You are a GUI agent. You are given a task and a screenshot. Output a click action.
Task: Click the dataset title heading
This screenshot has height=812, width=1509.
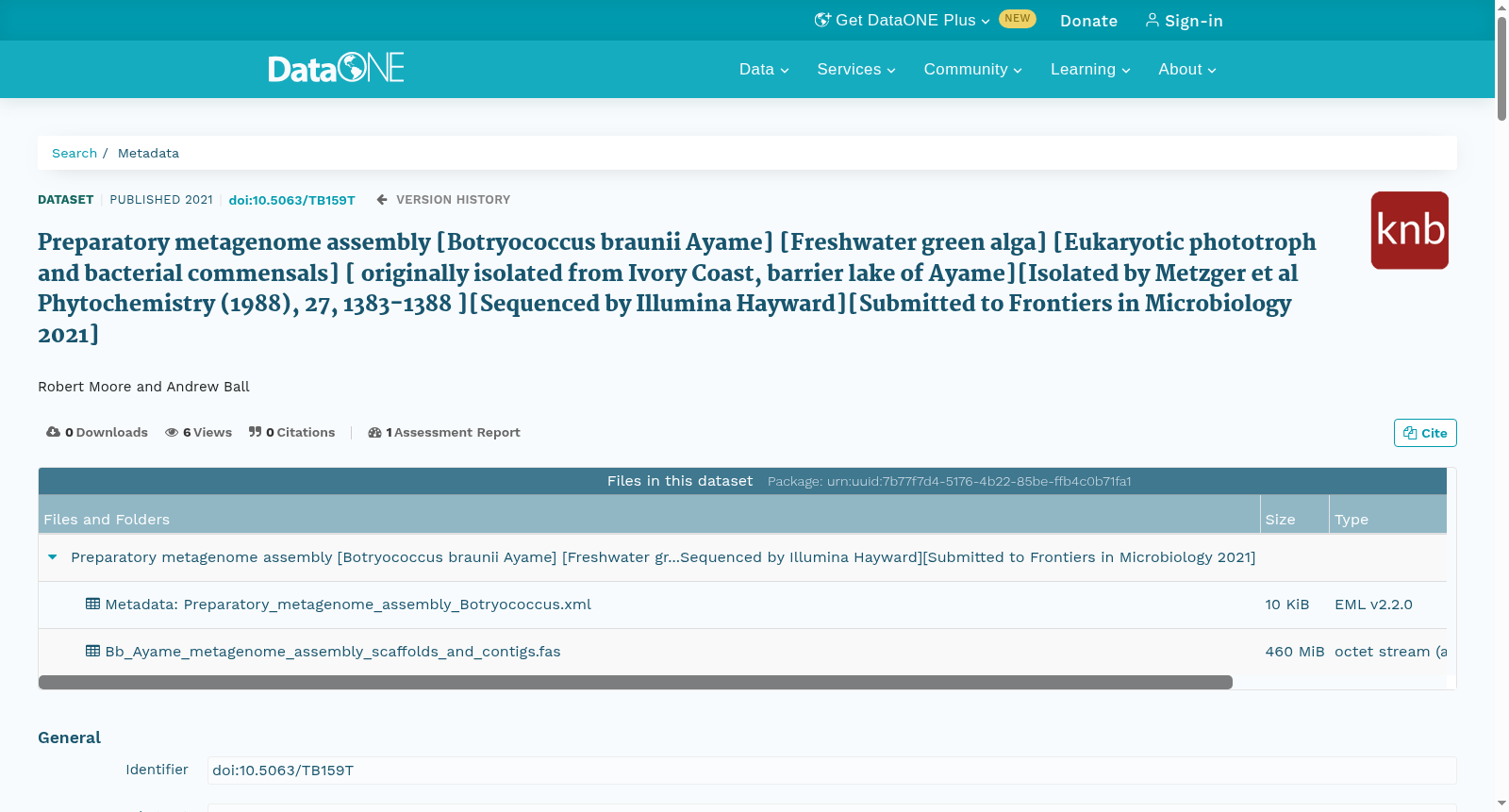click(x=677, y=288)
